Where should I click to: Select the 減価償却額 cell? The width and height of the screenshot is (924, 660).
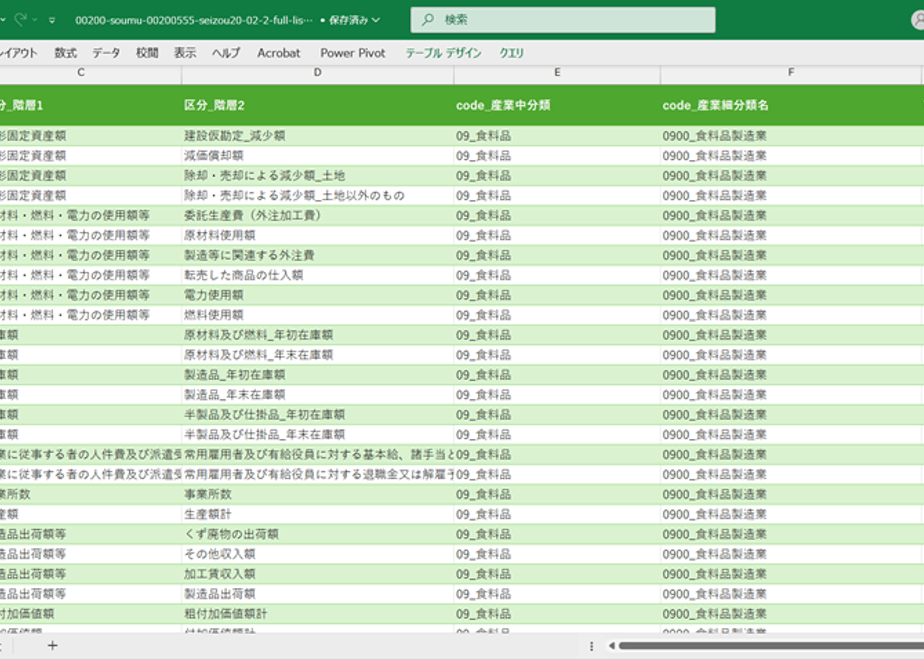coord(318,156)
